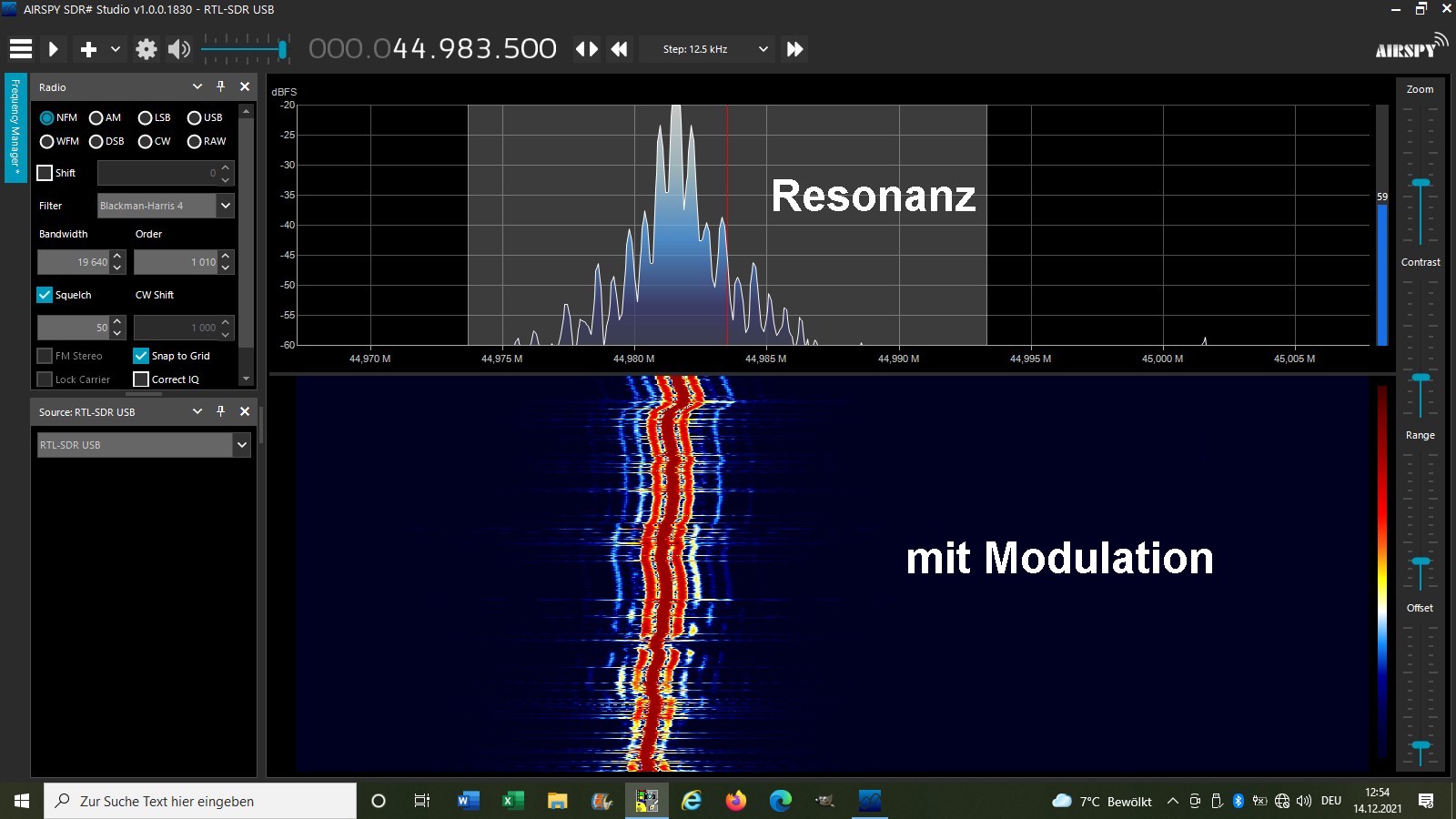Open Microsoft Edge from the taskbar
The height and width of the screenshot is (819, 1456).
click(x=781, y=801)
